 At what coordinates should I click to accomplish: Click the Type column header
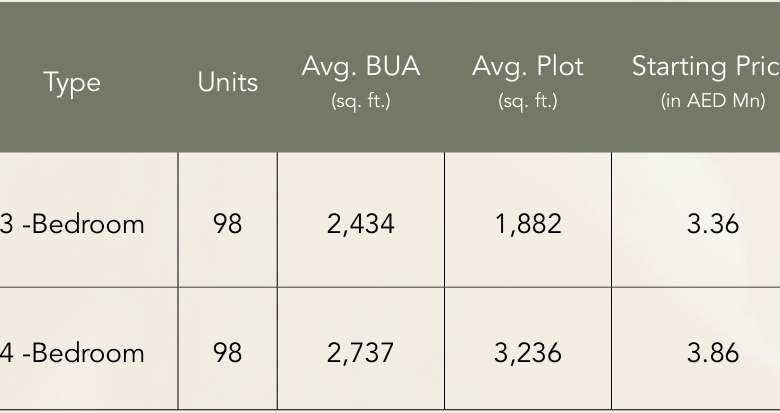coord(72,82)
